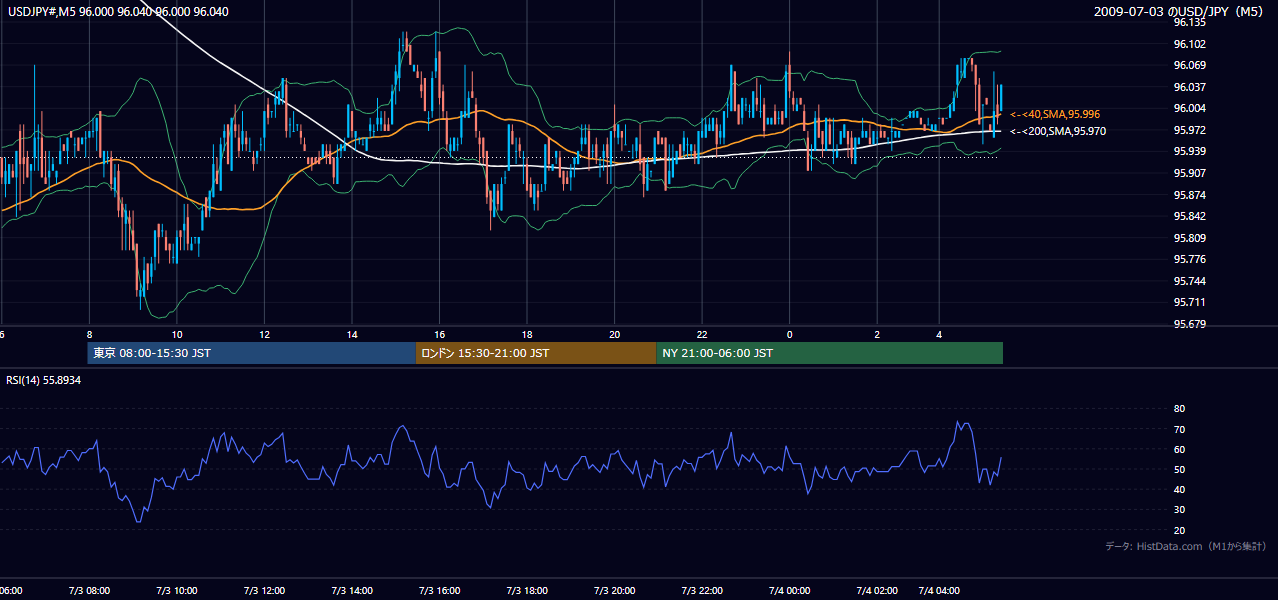Click RSI scale value 40
The image size is (1278, 600).
click(1179, 489)
